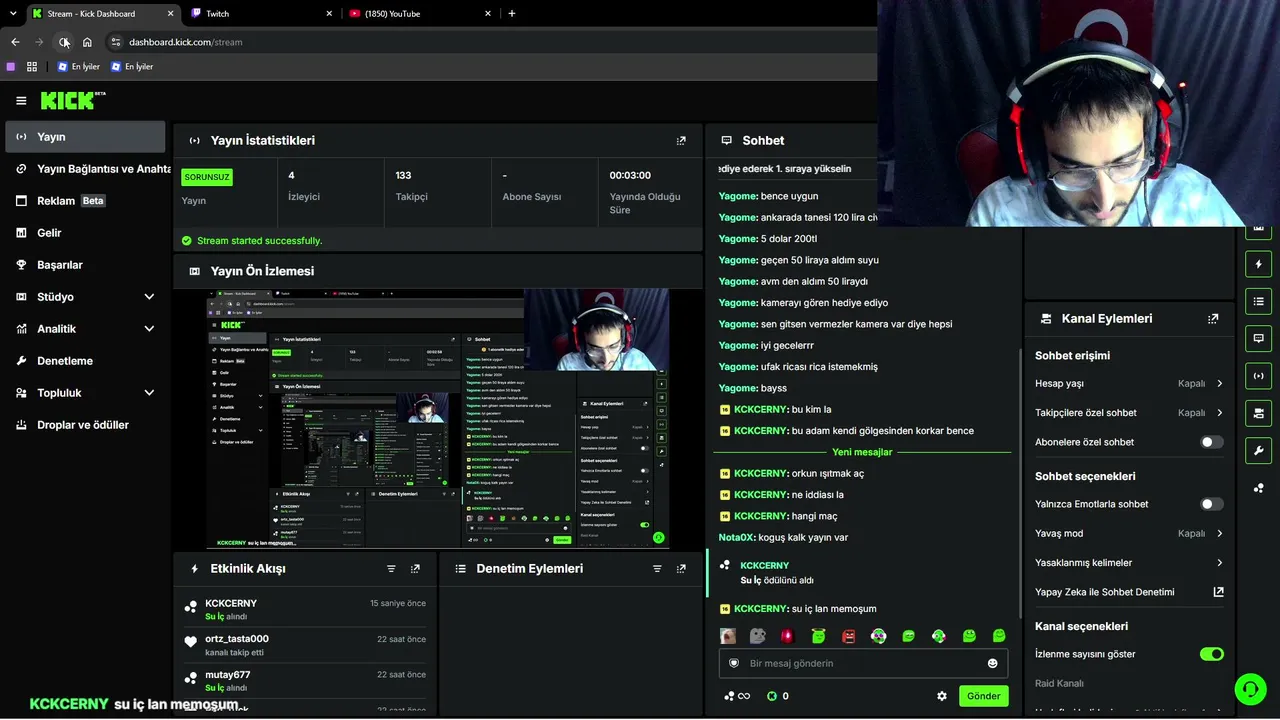Open Takipçilere özel sohbet options
This screenshot has width=1280, height=720.
click(1129, 413)
